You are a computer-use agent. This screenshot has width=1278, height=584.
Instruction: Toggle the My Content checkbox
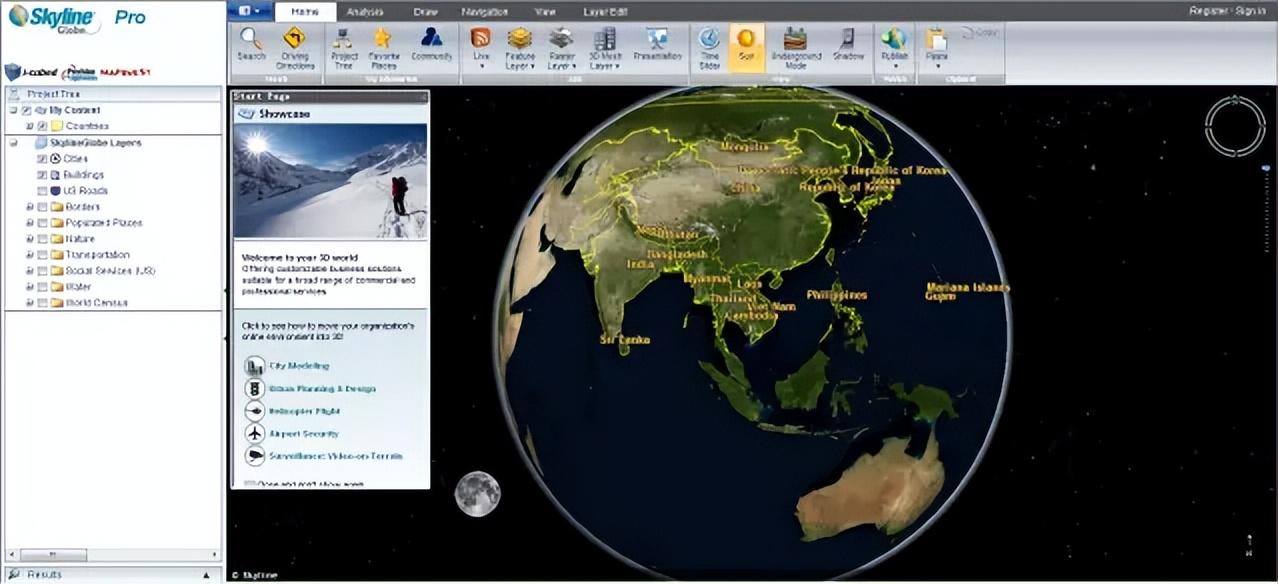[26, 110]
